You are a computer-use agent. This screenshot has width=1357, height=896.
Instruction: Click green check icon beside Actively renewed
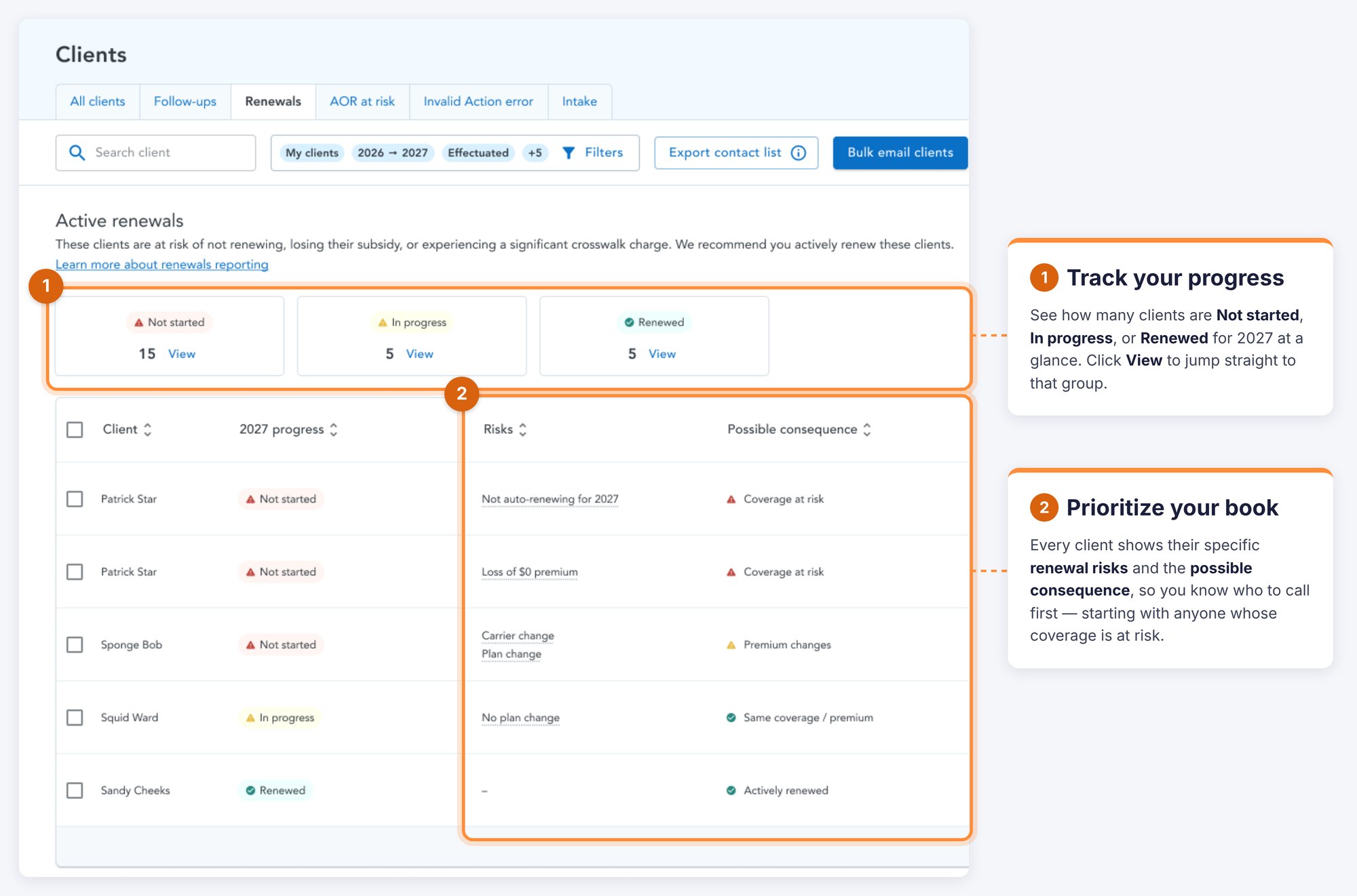click(731, 790)
